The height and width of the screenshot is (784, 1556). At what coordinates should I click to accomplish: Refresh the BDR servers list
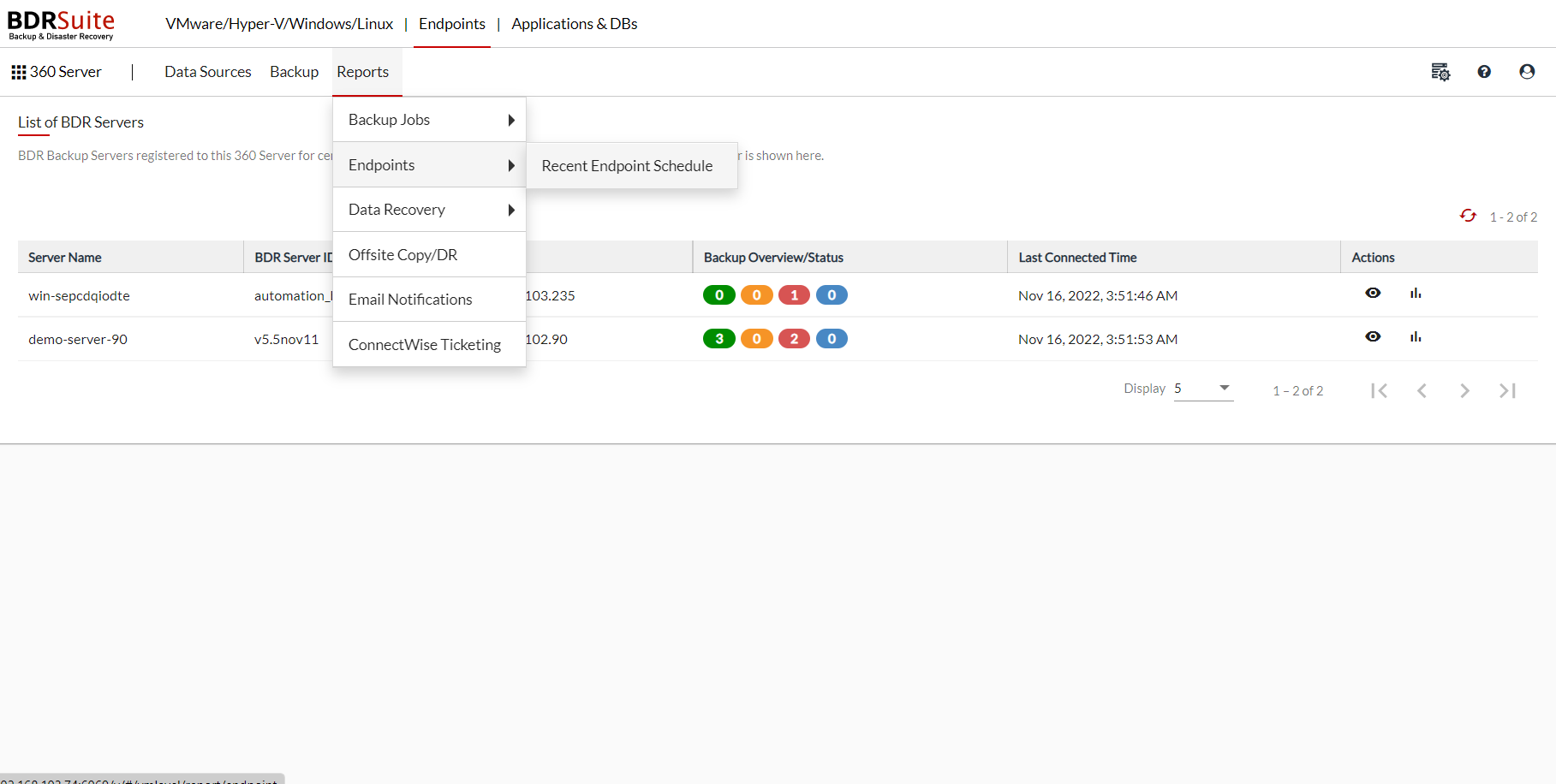[1468, 216]
